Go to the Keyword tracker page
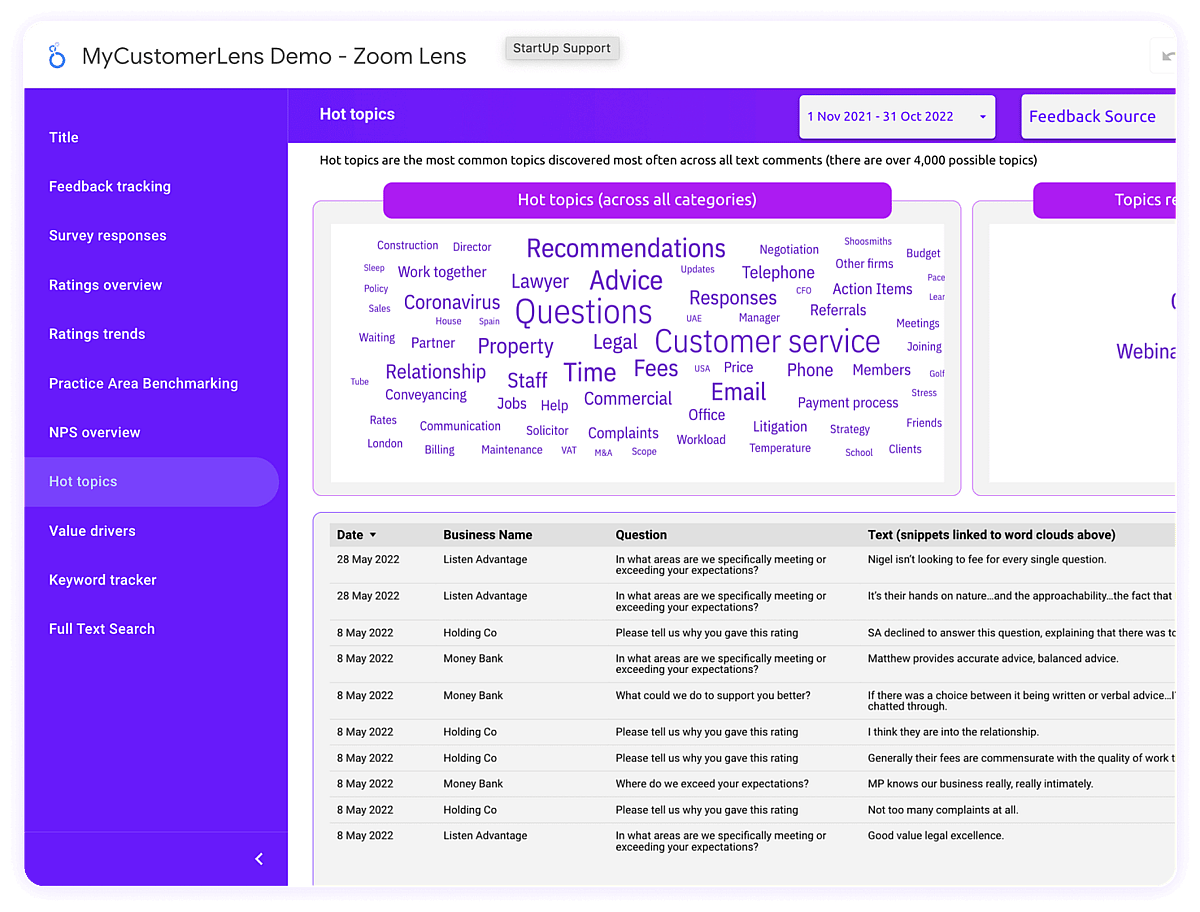Screen dimensions: 1200x912 (x=102, y=580)
